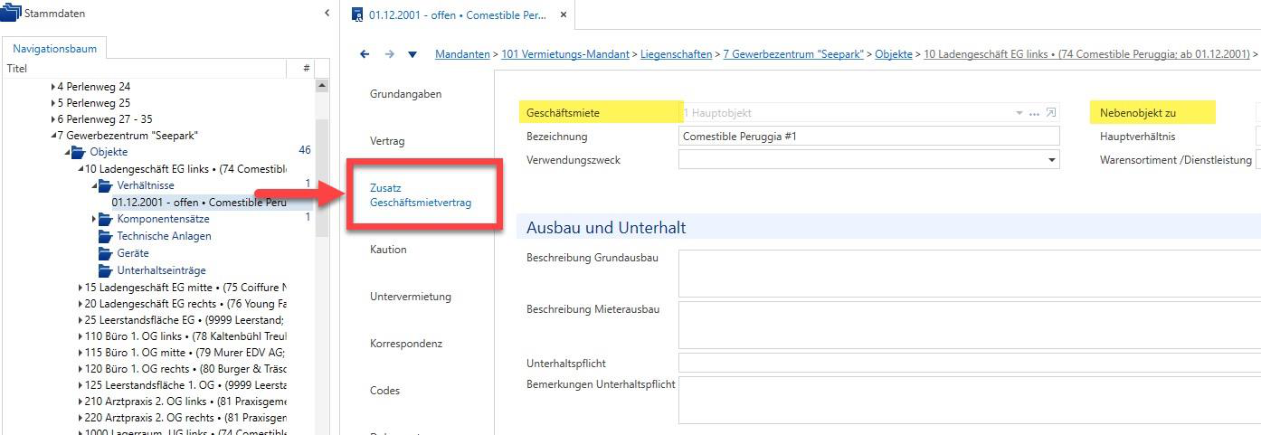Screen dimensions: 1261x435
Task: Expand the Komponentensätze node arrow
Action: [x=94, y=219]
